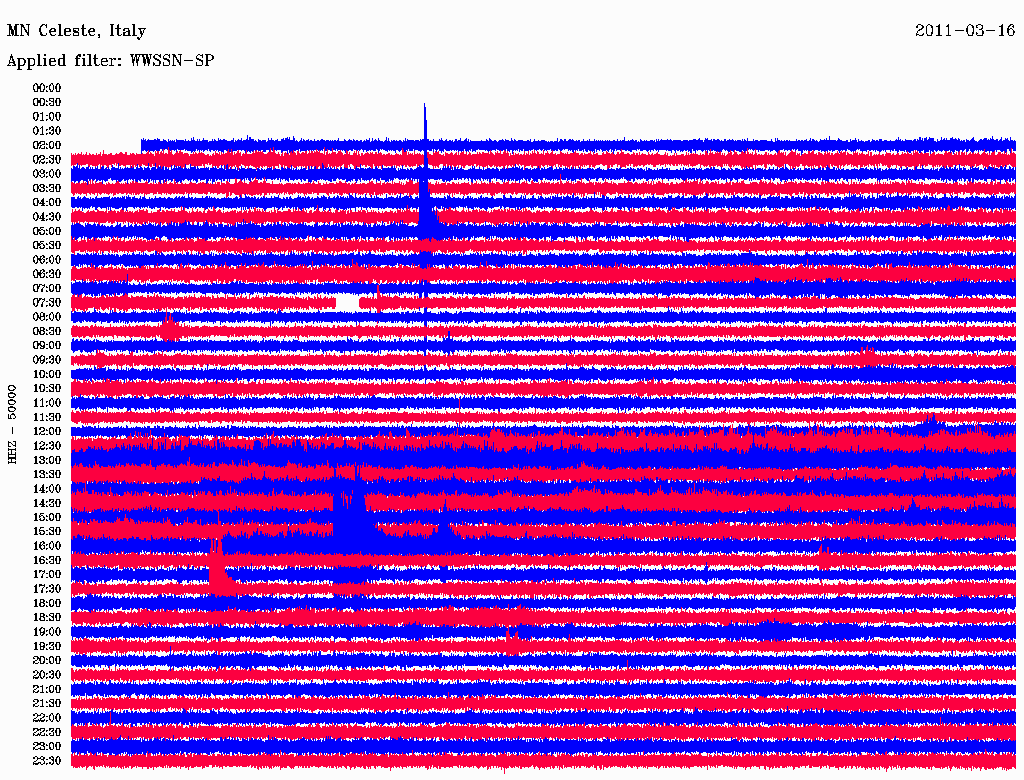Click the 04:00 time label
1024x780 pixels.
coord(46,203)
